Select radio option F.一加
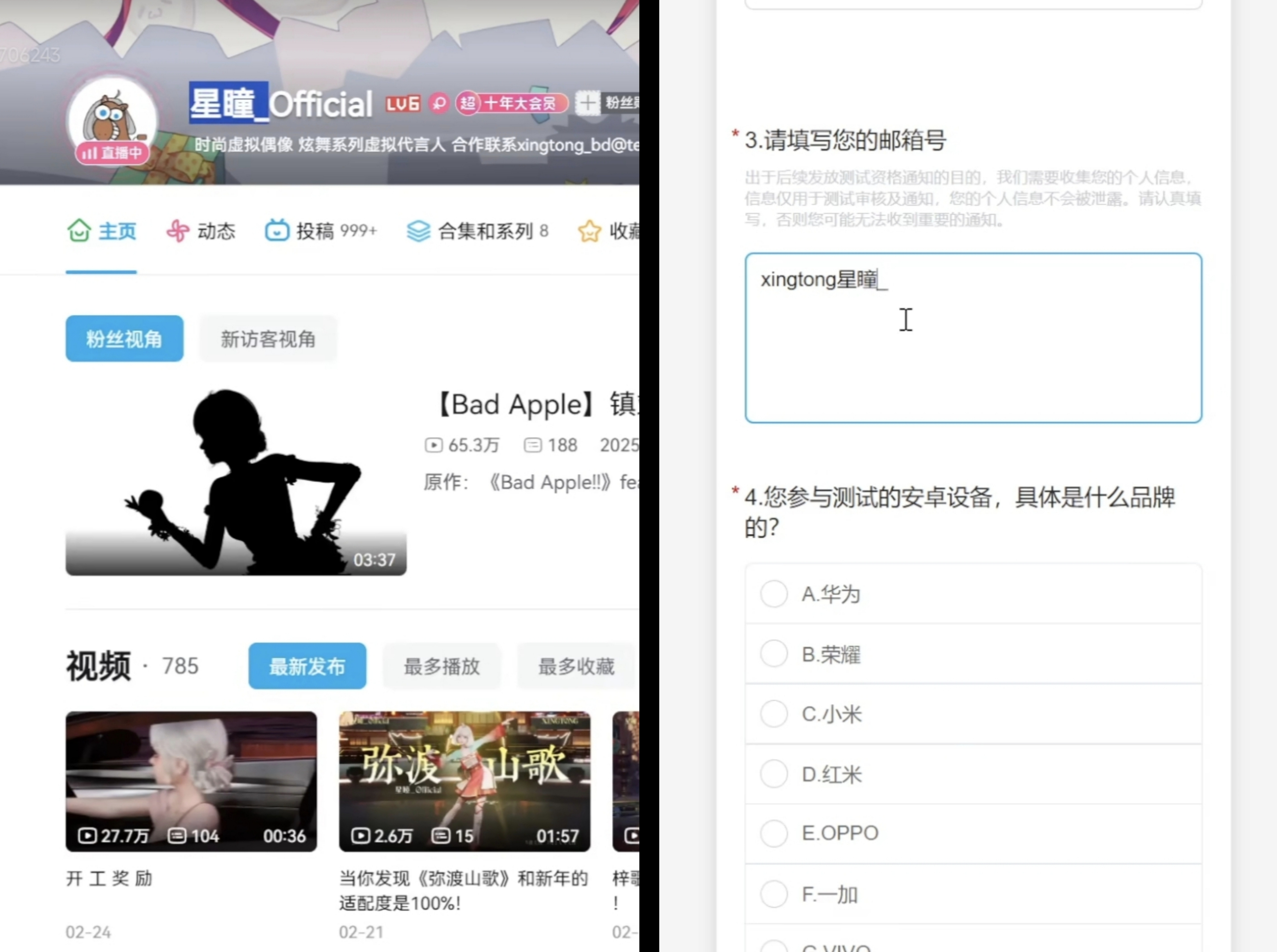Screen dimensions: 1277x952 [774, 894]
